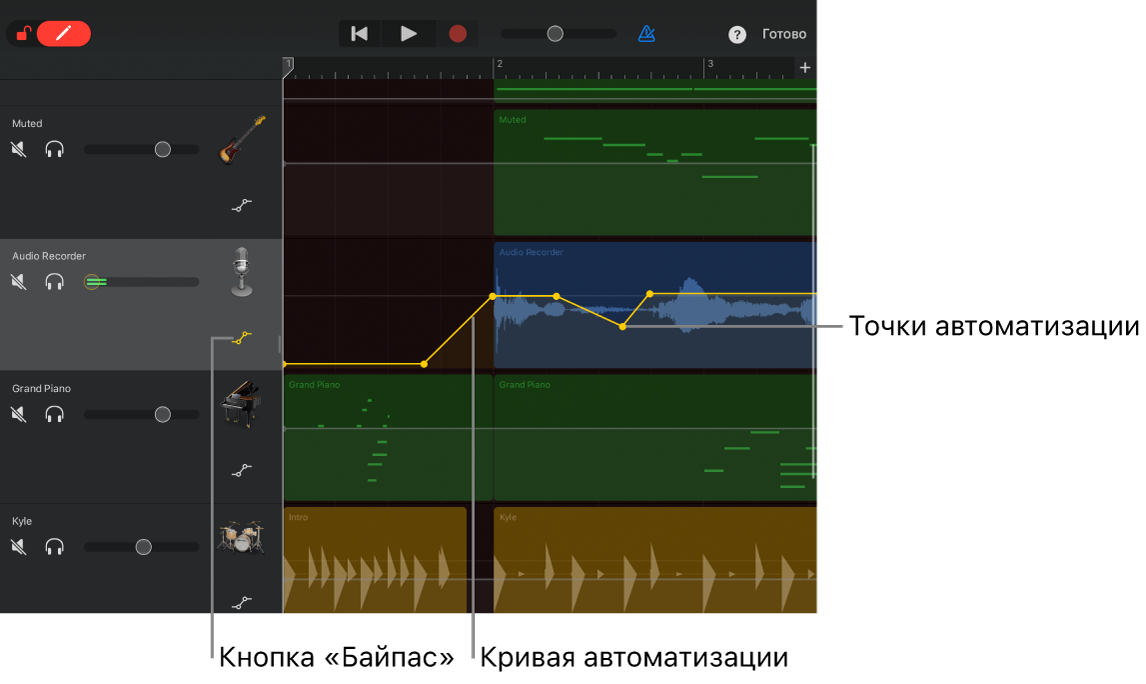1146x684 pixels.
Task: Adjust Muted track volume slider
Action: (162, 149)
